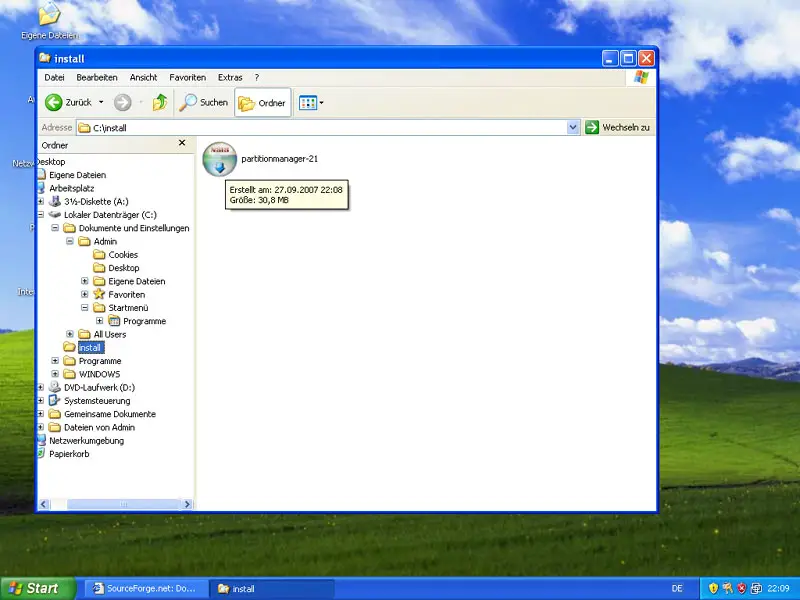The height and width of the screenshot is (600, 800).
Task: Expand Programme folder under C:
Action: tap(55, 361)
